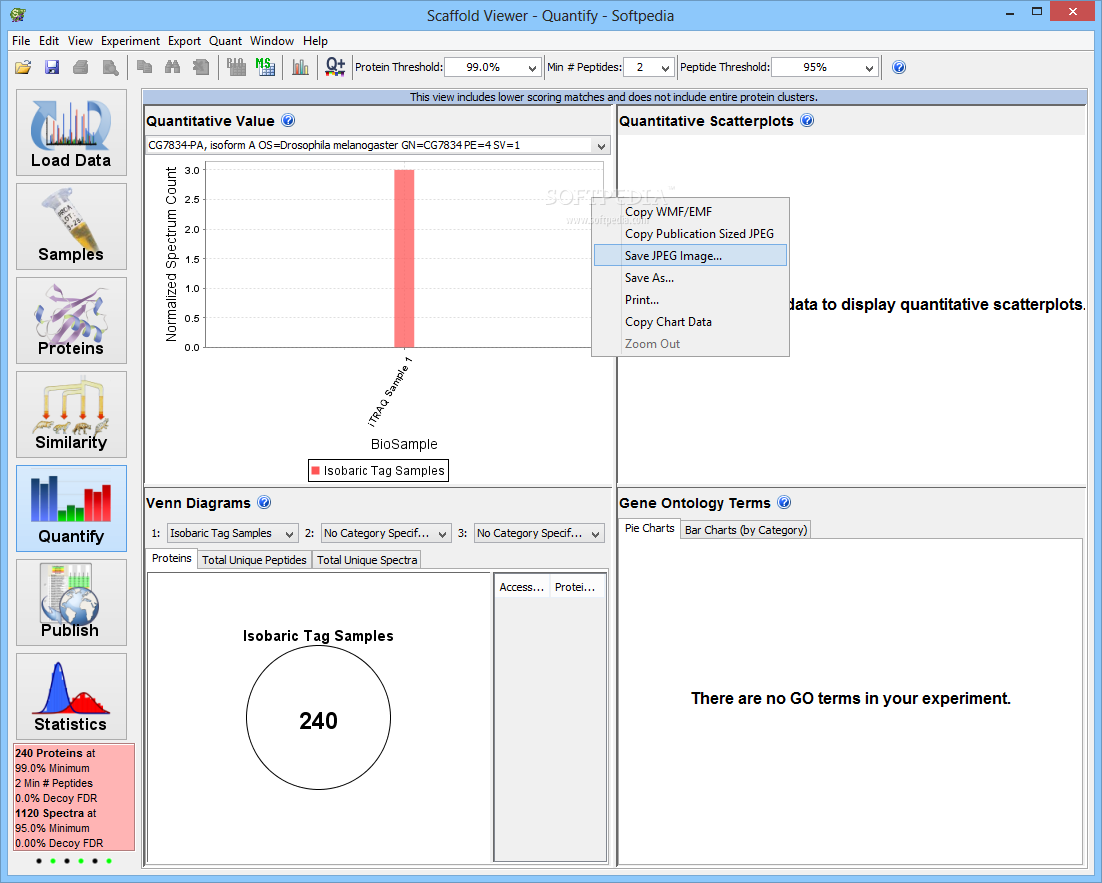Open the Window menu
The image size is (1102, 883).
click(272, 41)
